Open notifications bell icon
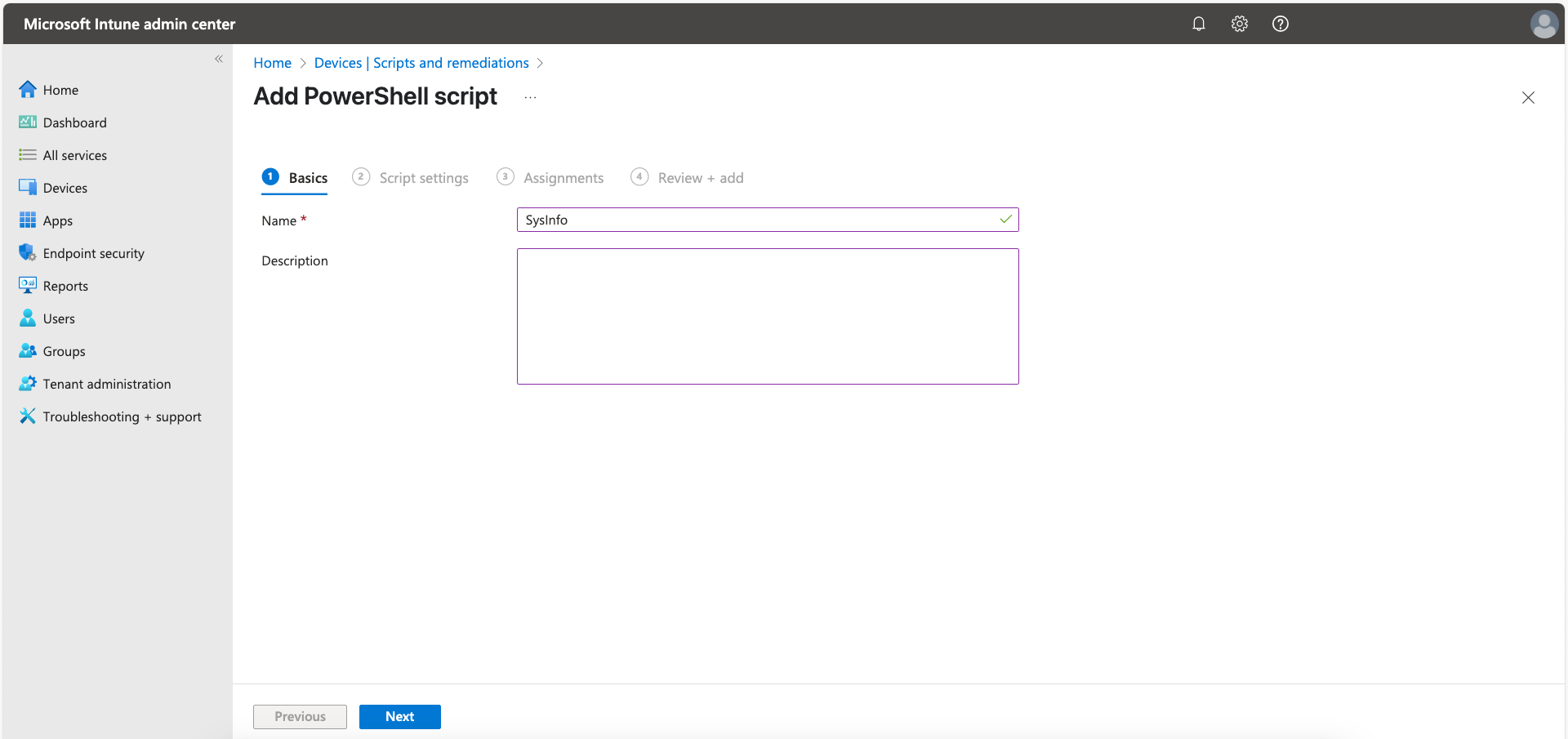The height and width of the screenshot is (739, 1568). [x=1198, y=24]
